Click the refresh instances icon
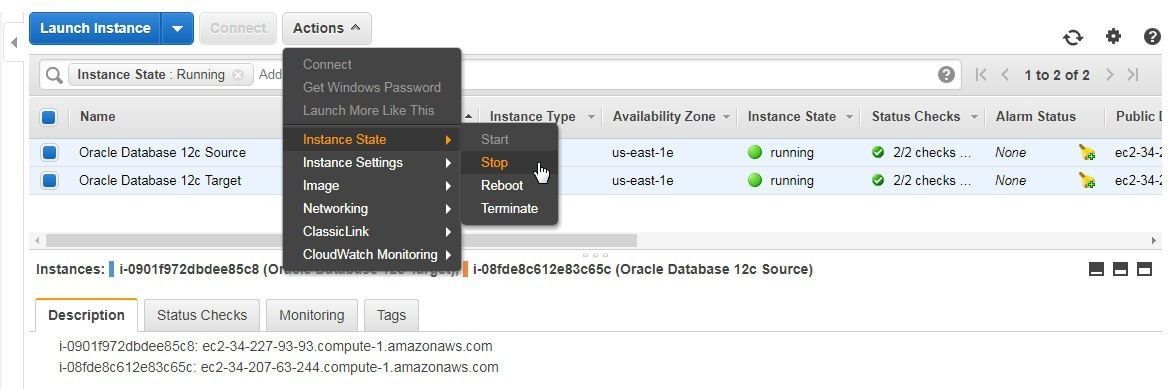 tap(1073, 37)
